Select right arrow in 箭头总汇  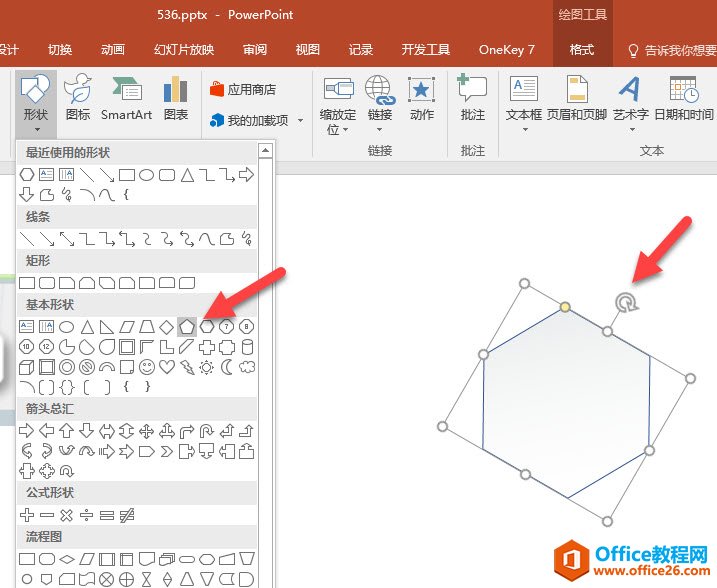pyautogui.click(x=27, y=431)
